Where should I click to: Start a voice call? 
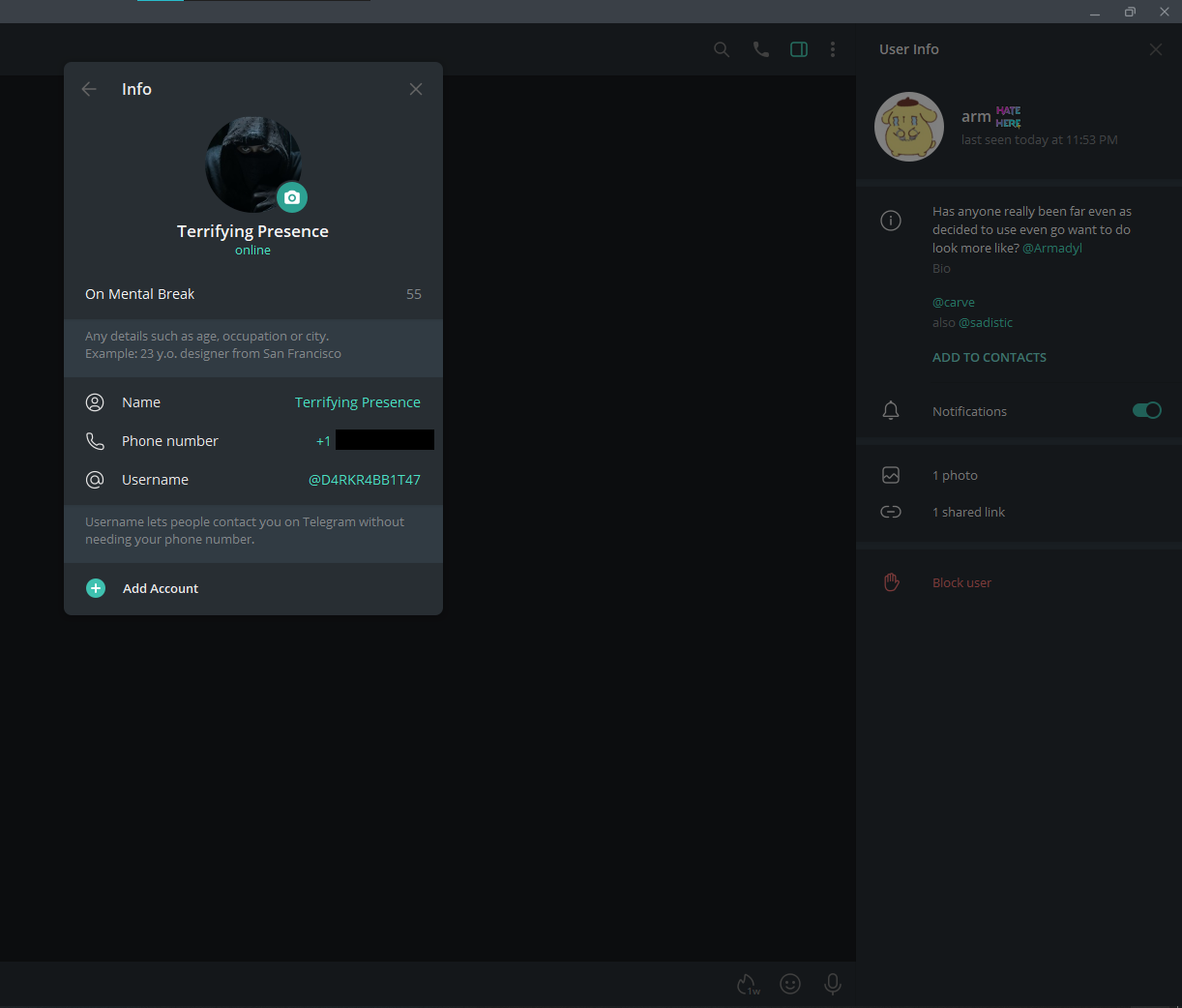pos(761,49)
